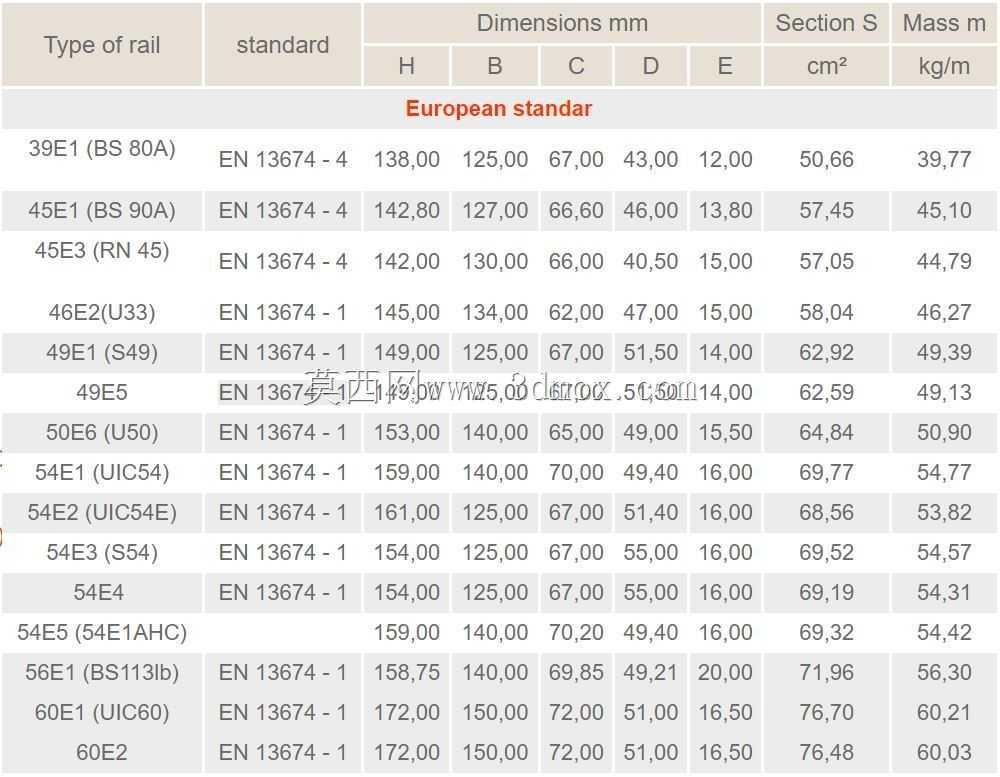The height and width of the screenshot is (777, 1000).
Task: Click the 'E' dimension header
Action: [x=725, y=66]
